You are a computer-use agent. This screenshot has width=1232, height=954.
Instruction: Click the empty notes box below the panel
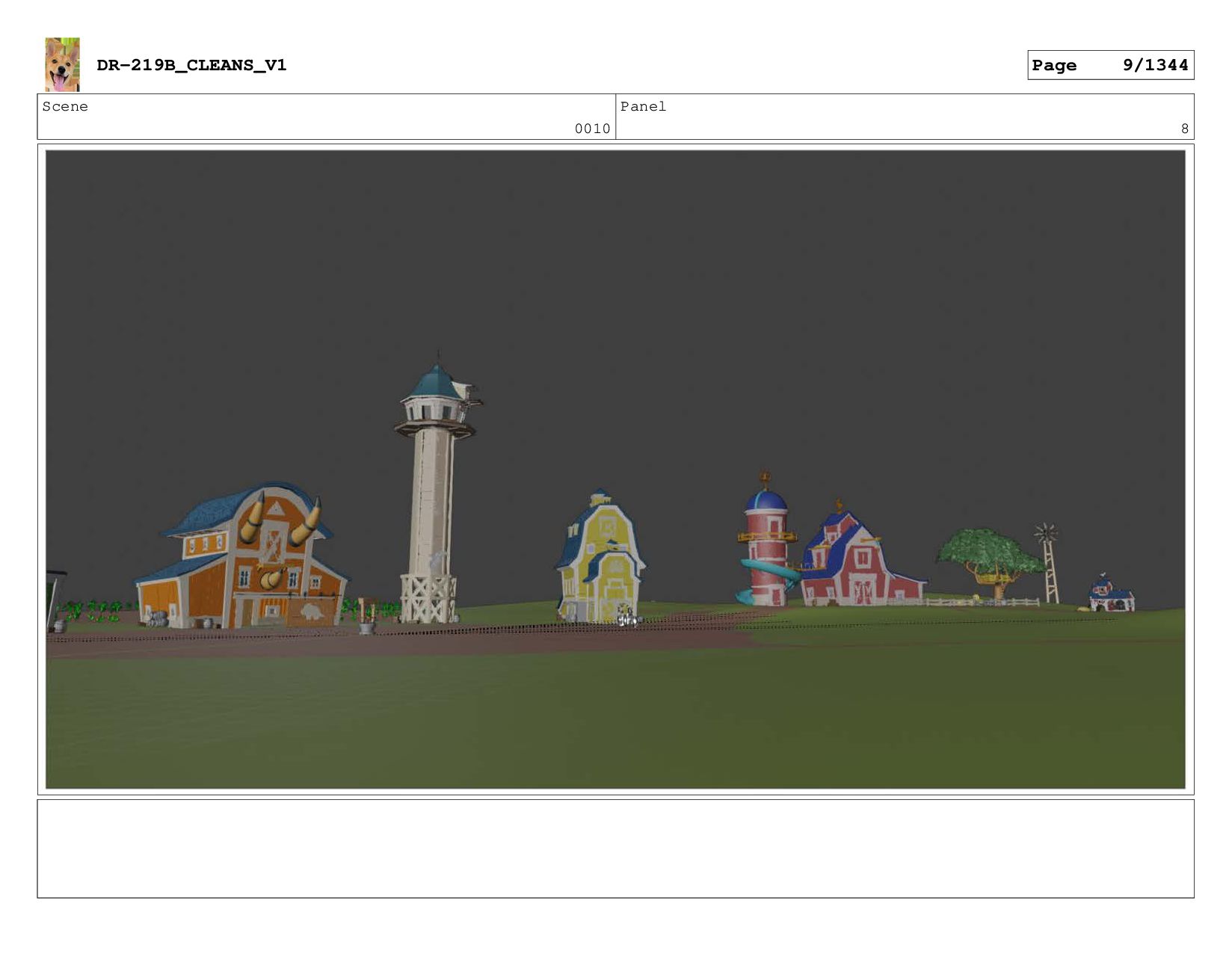[x=615, y=849]
